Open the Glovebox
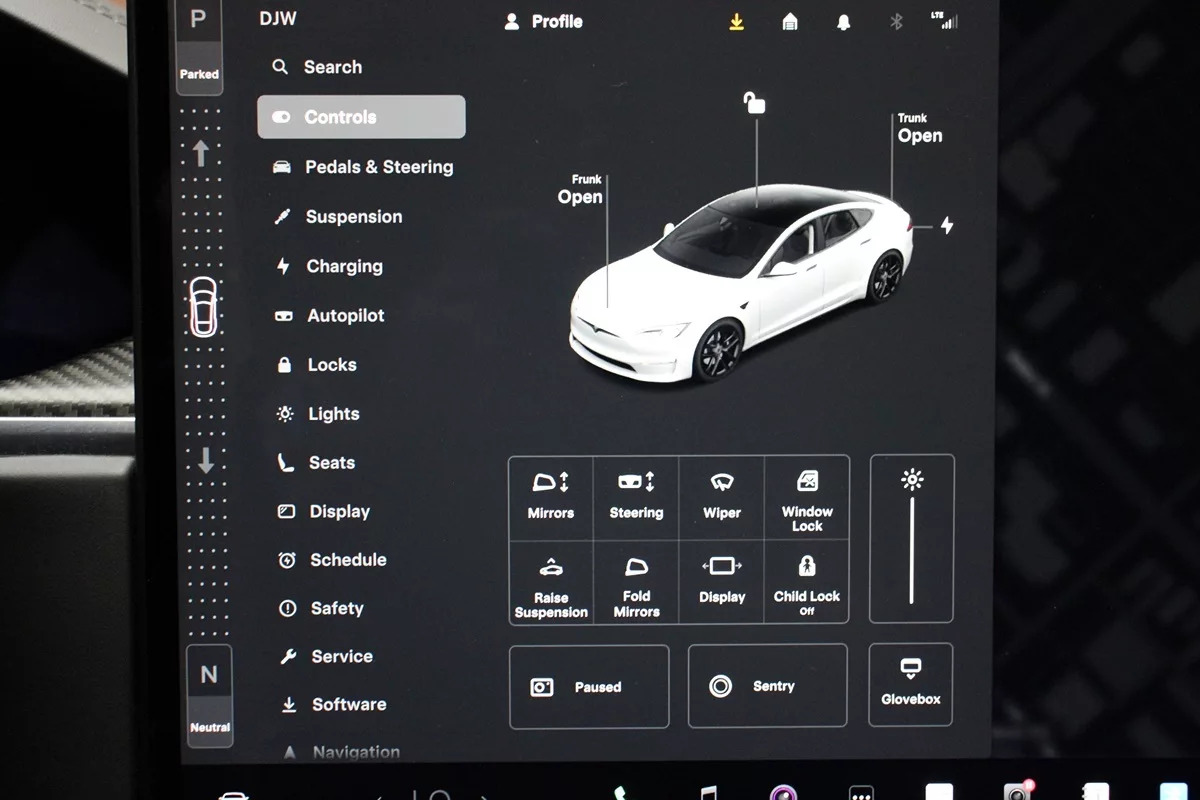The image size is (1200, 800). pos(911,684)
